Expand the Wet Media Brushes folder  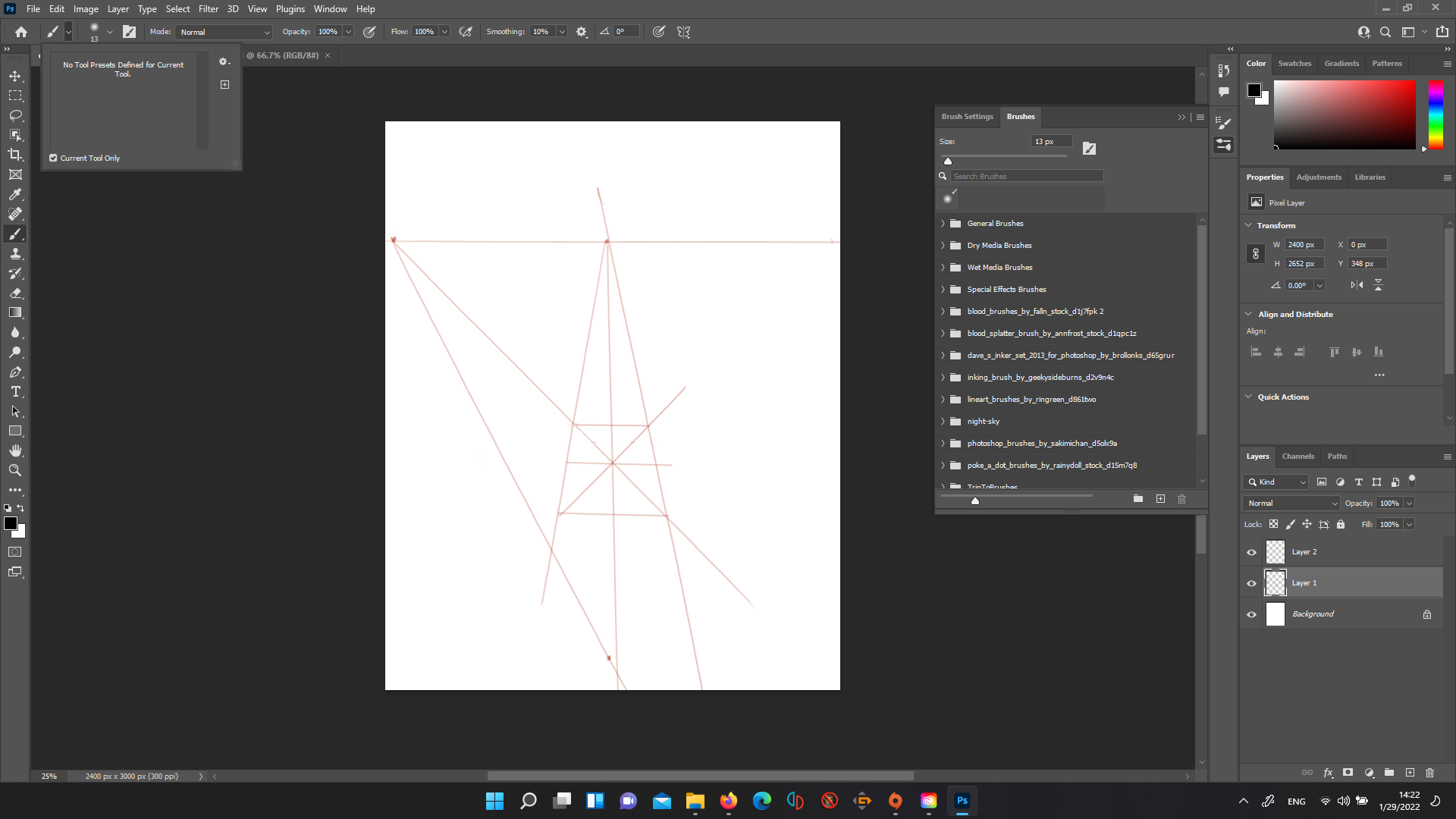click(x=943, y=267)
